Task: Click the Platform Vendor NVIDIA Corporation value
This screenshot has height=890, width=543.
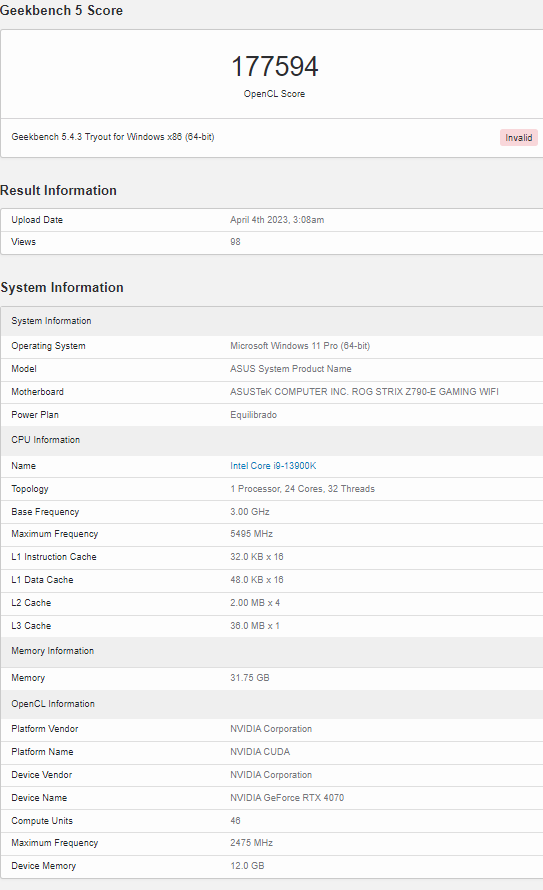Action: click(x=271, y=729)
